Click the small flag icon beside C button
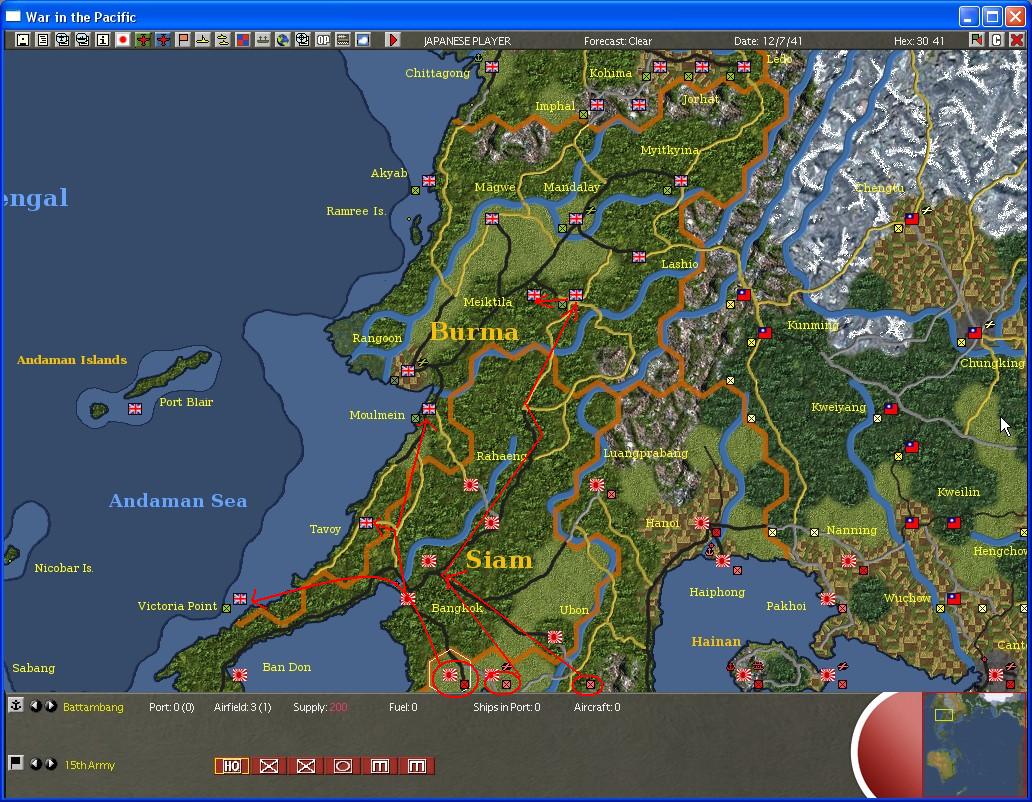This screenshot has height=802, width=1032. 976,40
